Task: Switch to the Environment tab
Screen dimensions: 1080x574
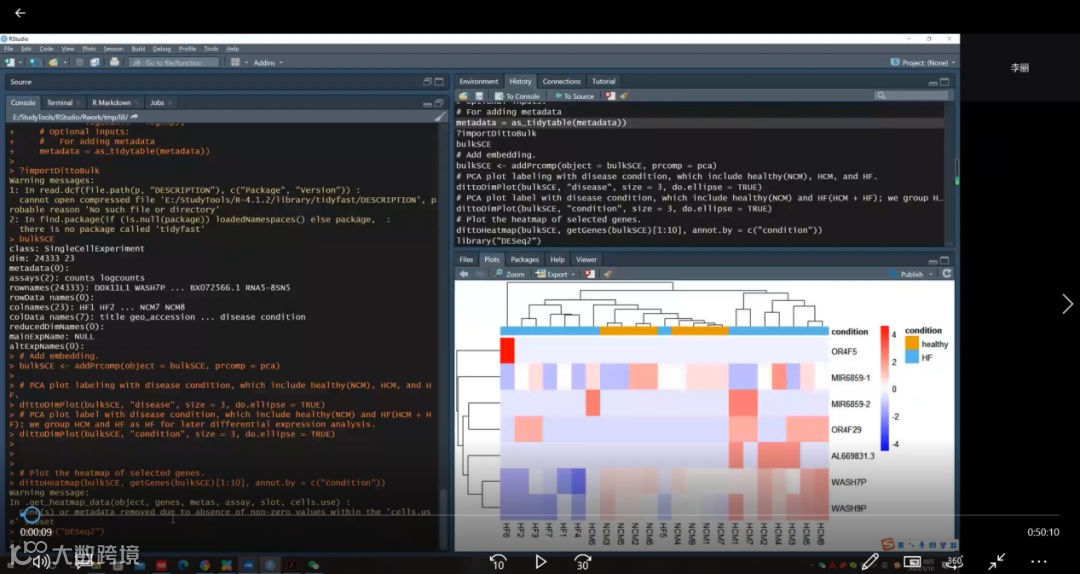Action: (x=479, y=81)
